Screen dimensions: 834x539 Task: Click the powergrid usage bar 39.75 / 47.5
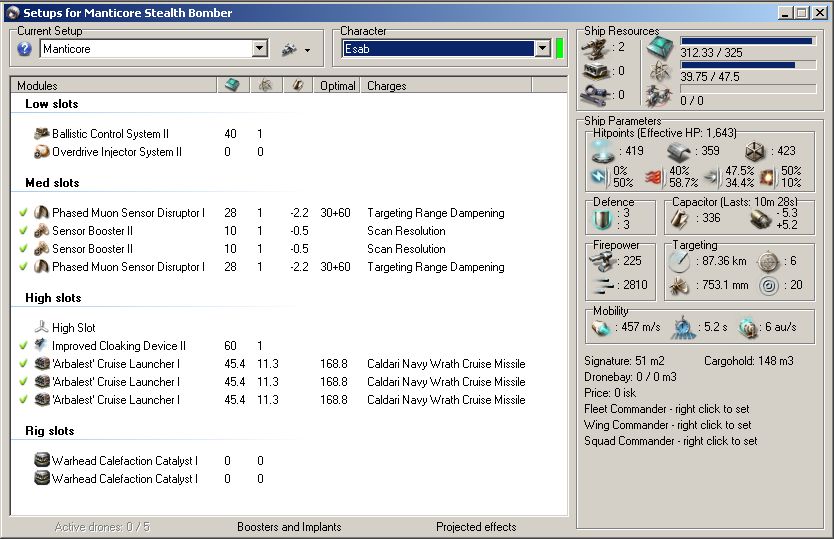pos(748,65)
